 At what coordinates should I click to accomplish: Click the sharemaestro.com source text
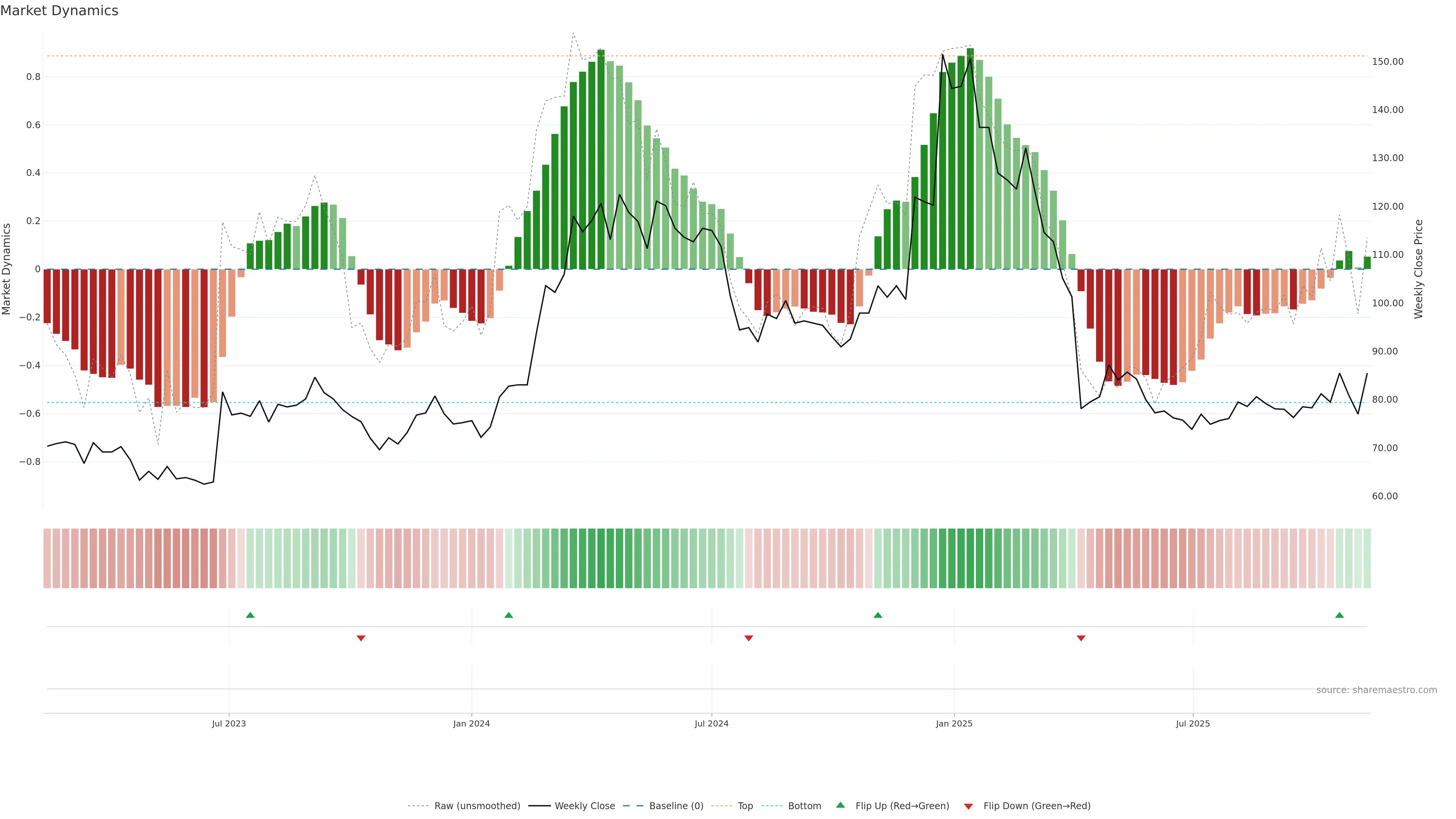pyautogui.click(x=1376, y=690)
